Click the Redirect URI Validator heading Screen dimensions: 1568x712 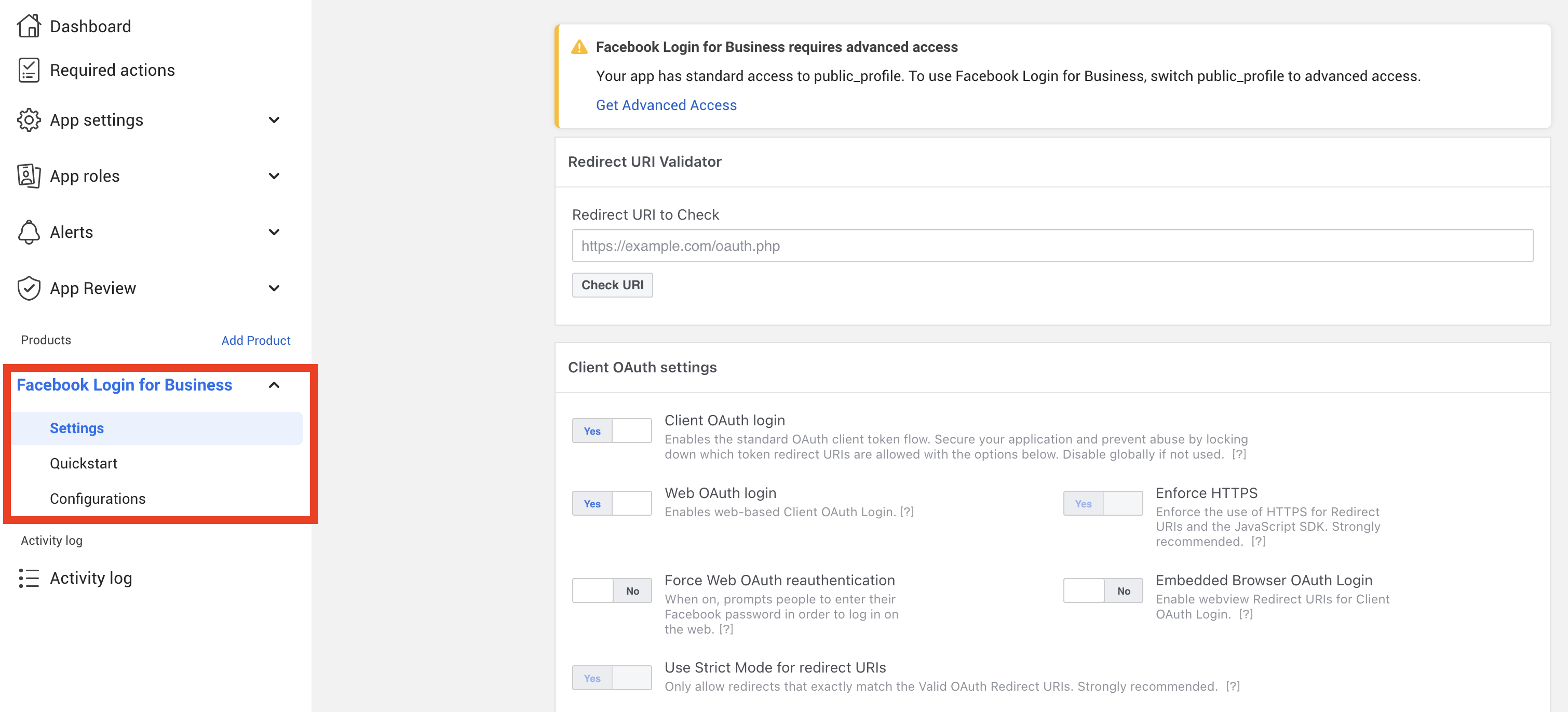[645, 162]
